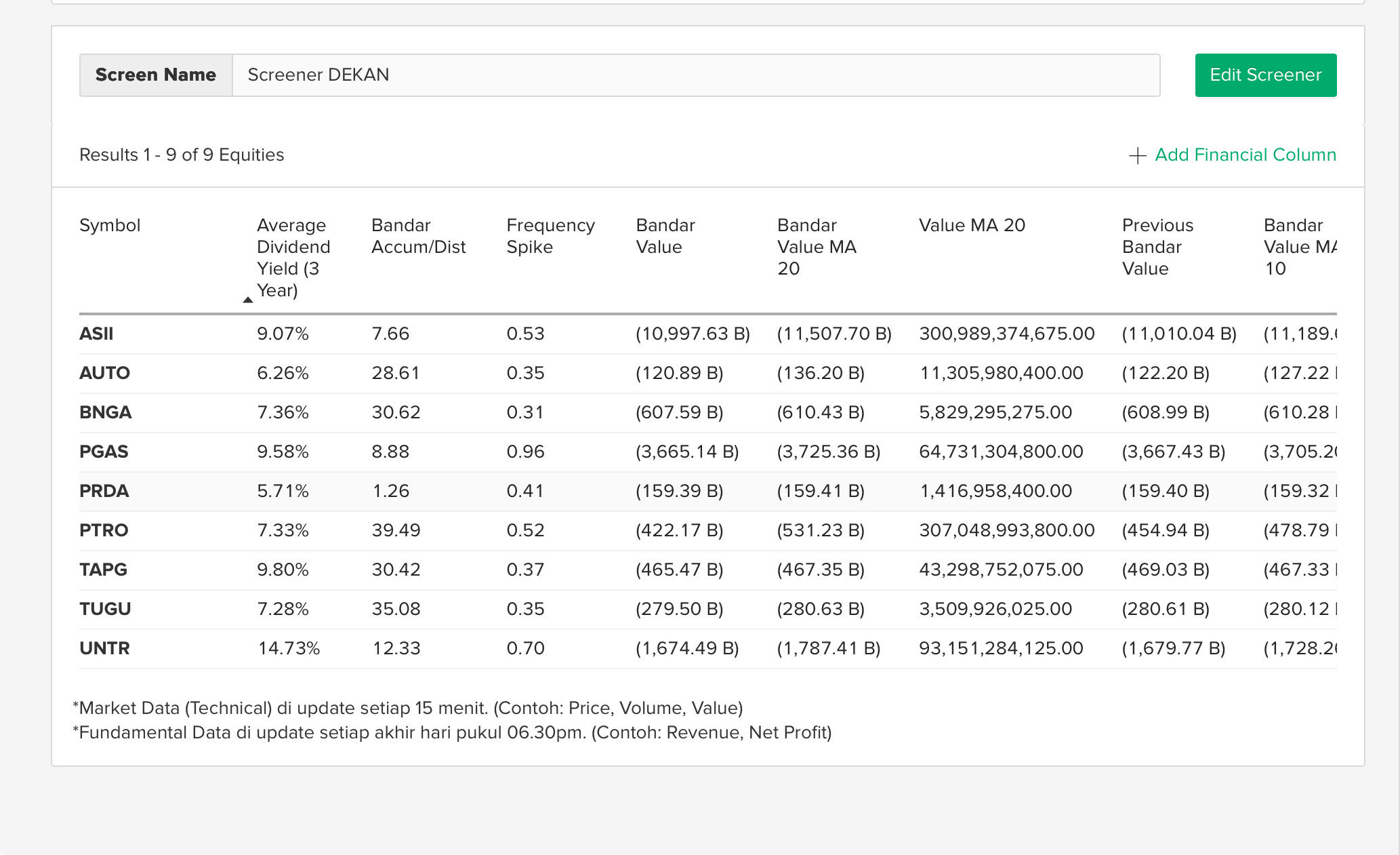Select PGAS Previous Bandar Value (3,667.43 B)
Image resolution: width=1400 pixels, height=855 pixels.
point(1174,452)
